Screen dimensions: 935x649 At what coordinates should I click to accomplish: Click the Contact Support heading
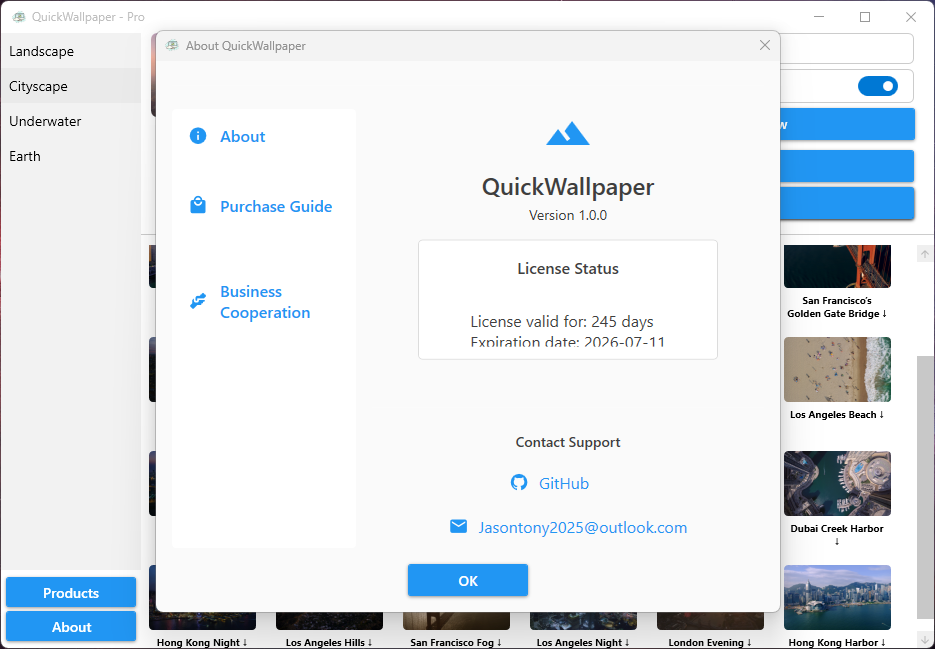pyautogui.click(x=568, y=442)
